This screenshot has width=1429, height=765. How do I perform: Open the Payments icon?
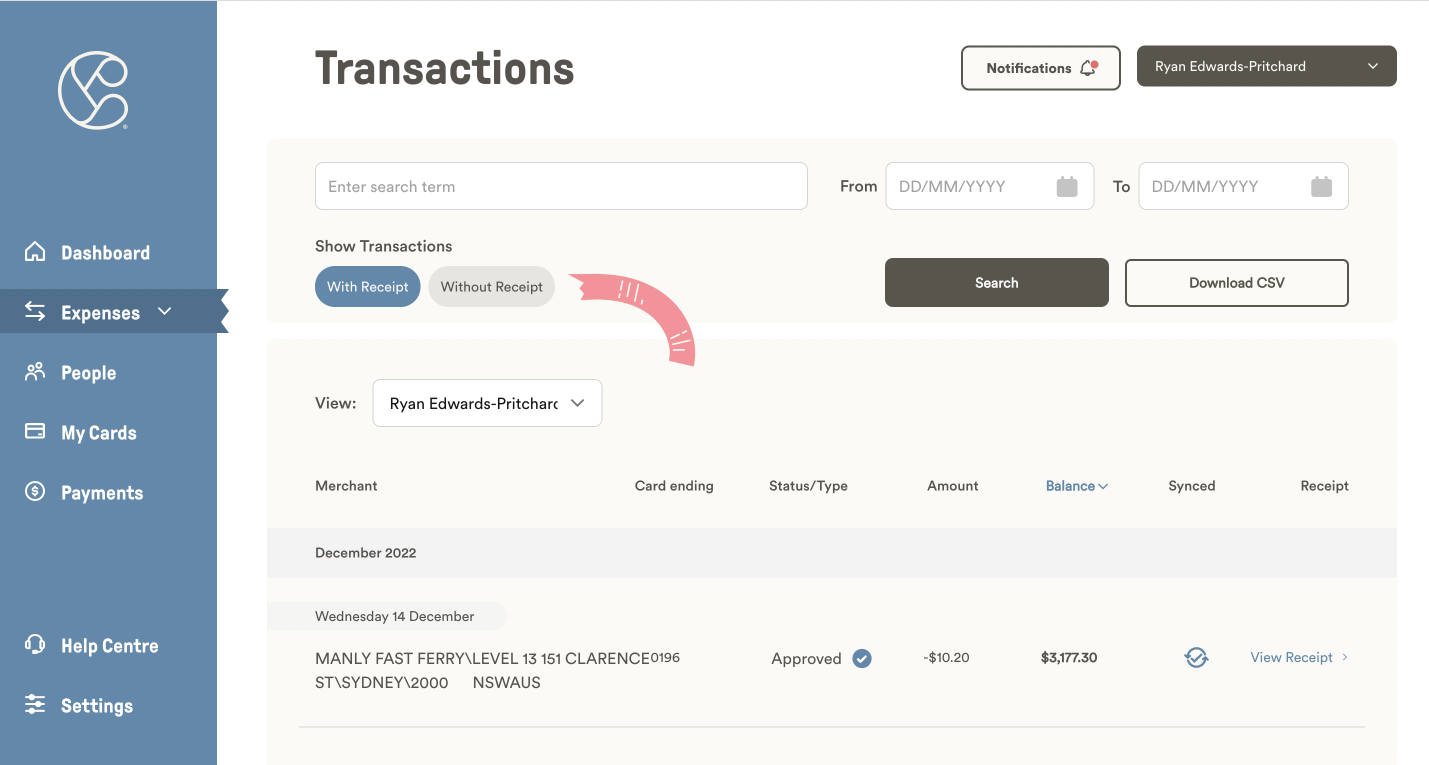(x=35, y=492)
